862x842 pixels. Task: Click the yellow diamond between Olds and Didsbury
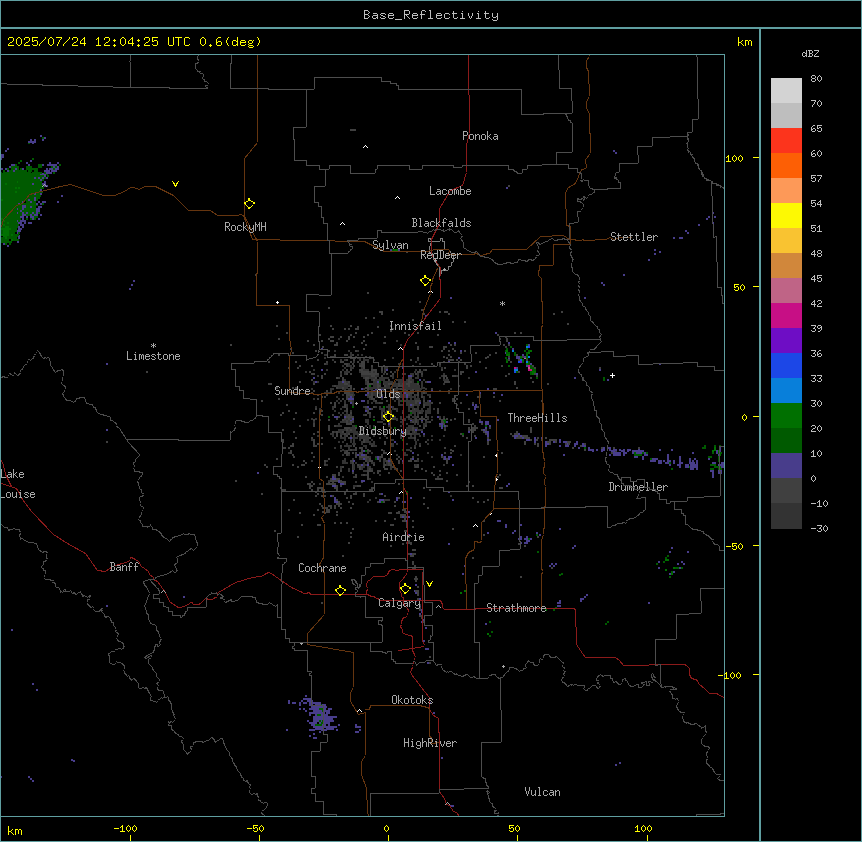tap(389, 417)
